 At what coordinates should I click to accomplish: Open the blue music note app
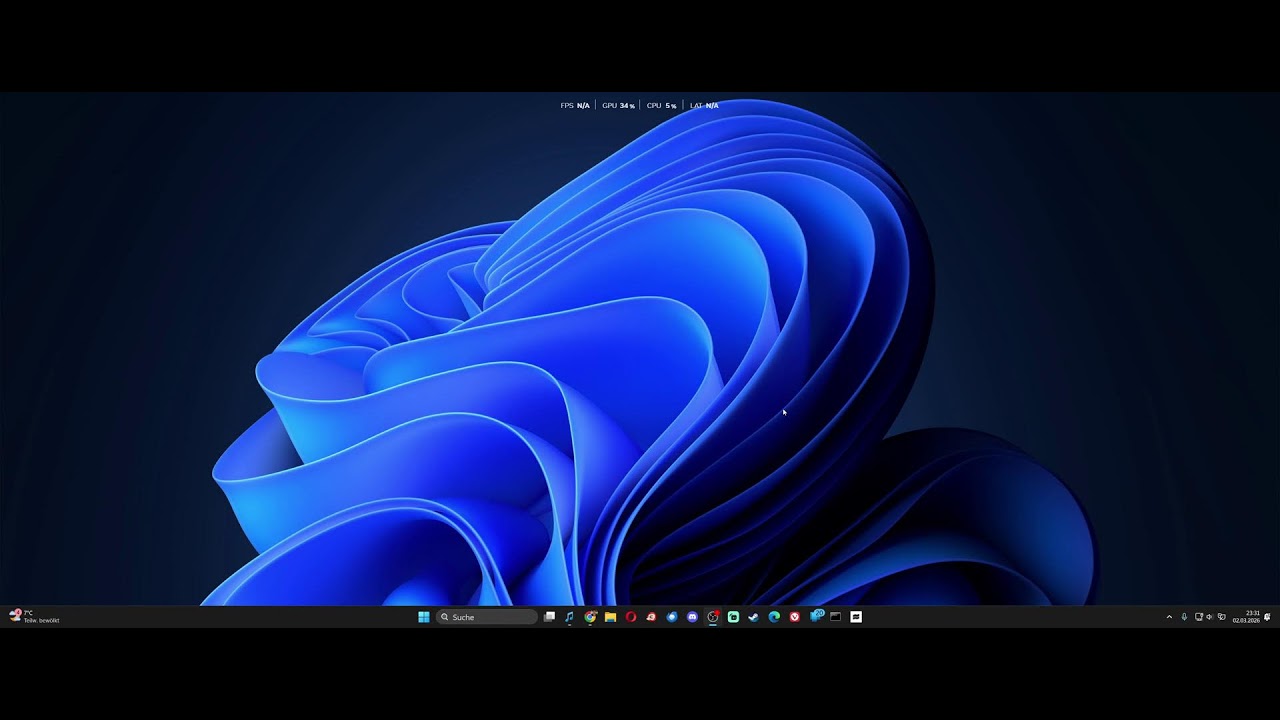click(x=569, y=617)
